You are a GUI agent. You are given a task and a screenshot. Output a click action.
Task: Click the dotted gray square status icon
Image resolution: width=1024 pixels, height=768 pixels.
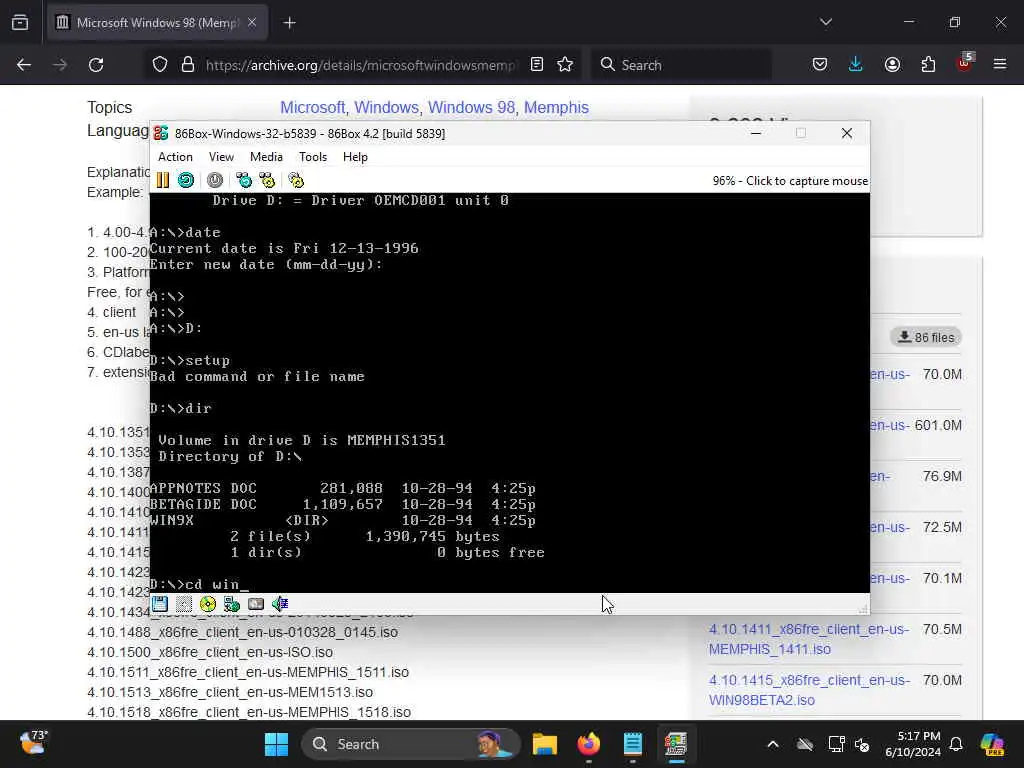click(x=184, y=604)
